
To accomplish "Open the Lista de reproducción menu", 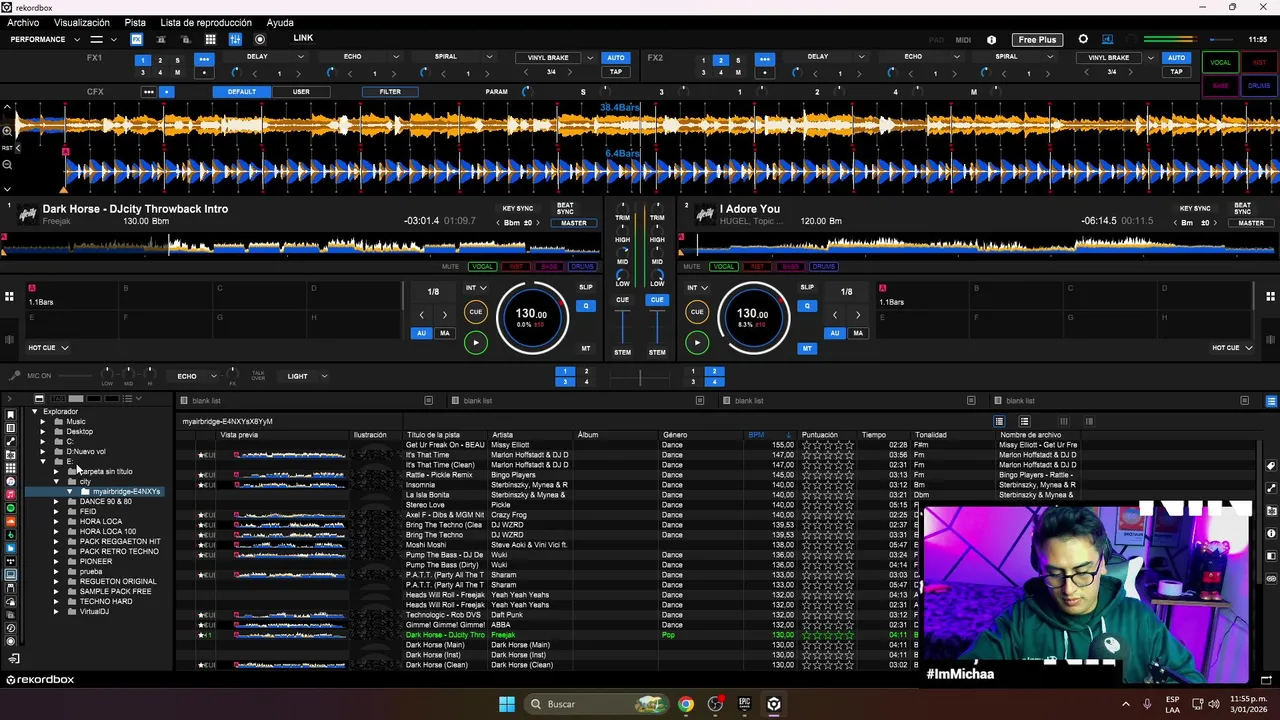I will (x=206, y=22).
